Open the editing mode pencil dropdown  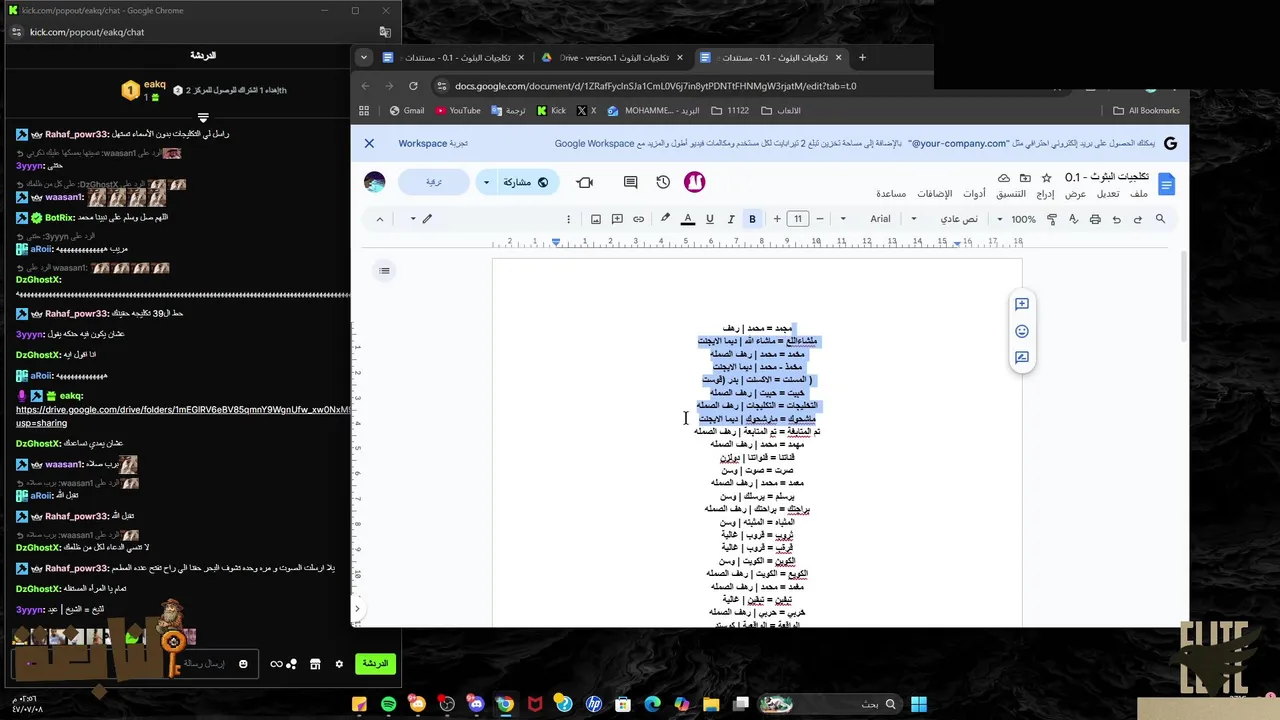(420, 219)
